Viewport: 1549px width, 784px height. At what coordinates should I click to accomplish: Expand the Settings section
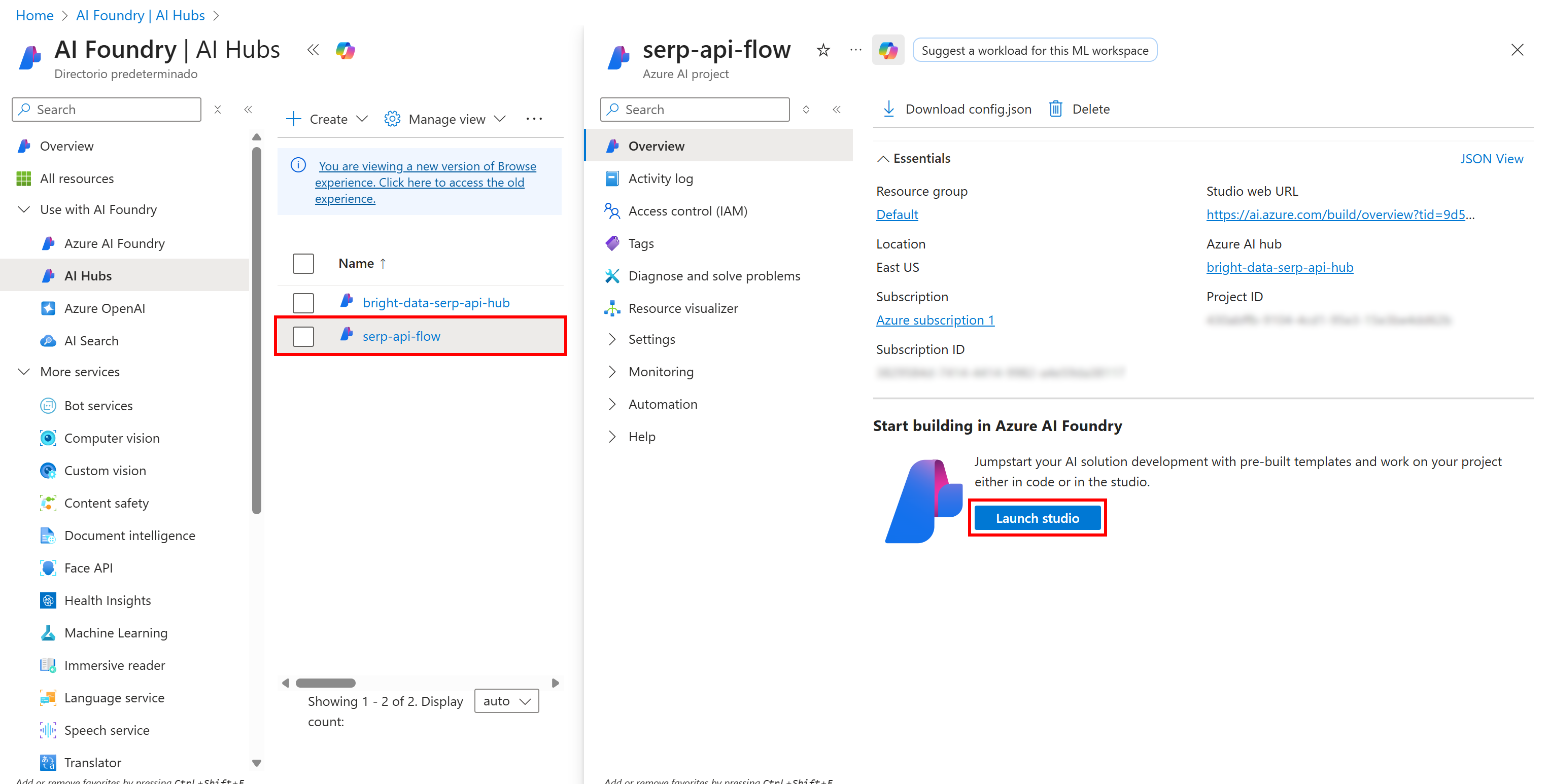pyautogui.click(x=652, y=339)
